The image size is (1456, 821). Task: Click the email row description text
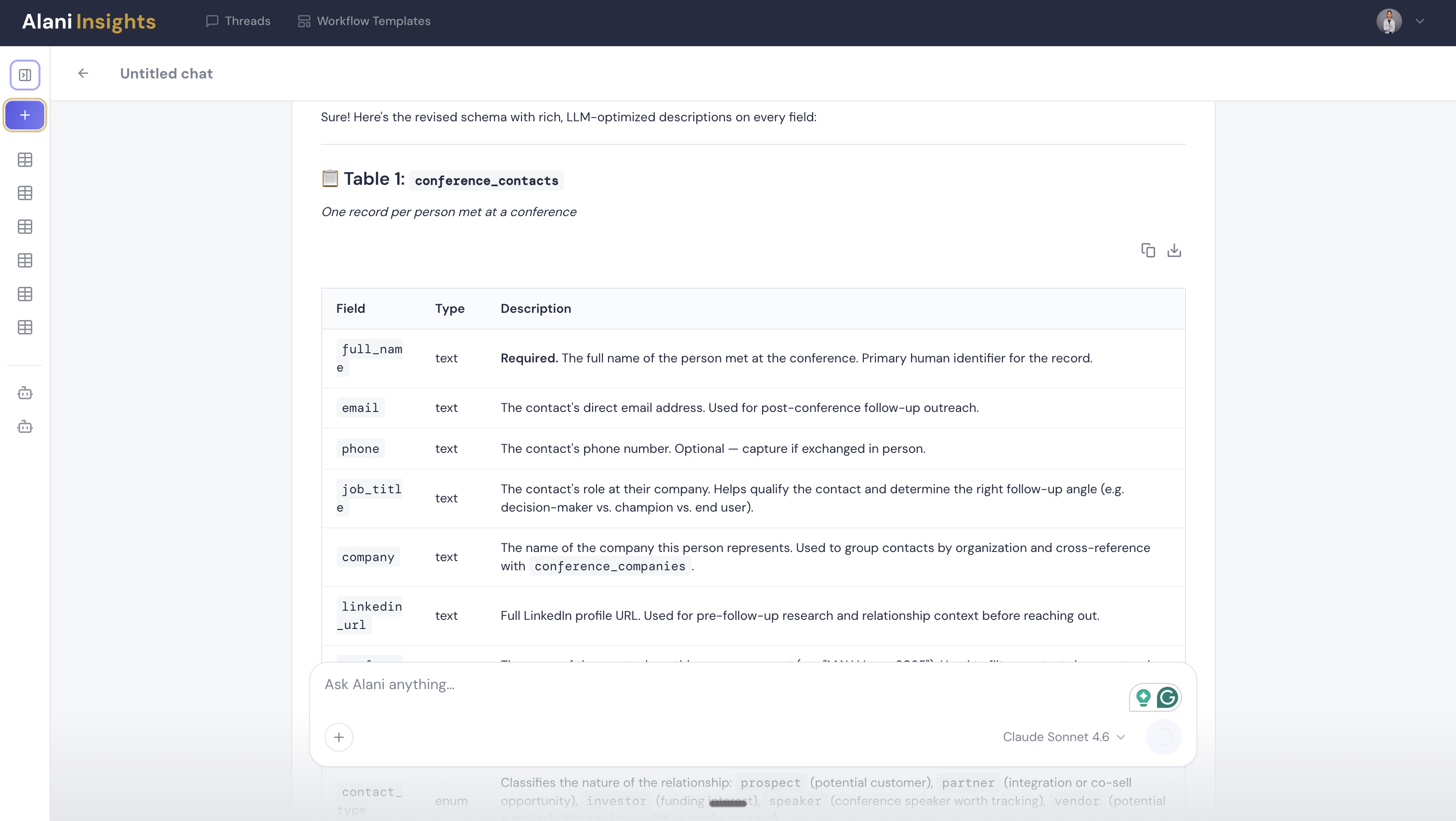(739, 408)
